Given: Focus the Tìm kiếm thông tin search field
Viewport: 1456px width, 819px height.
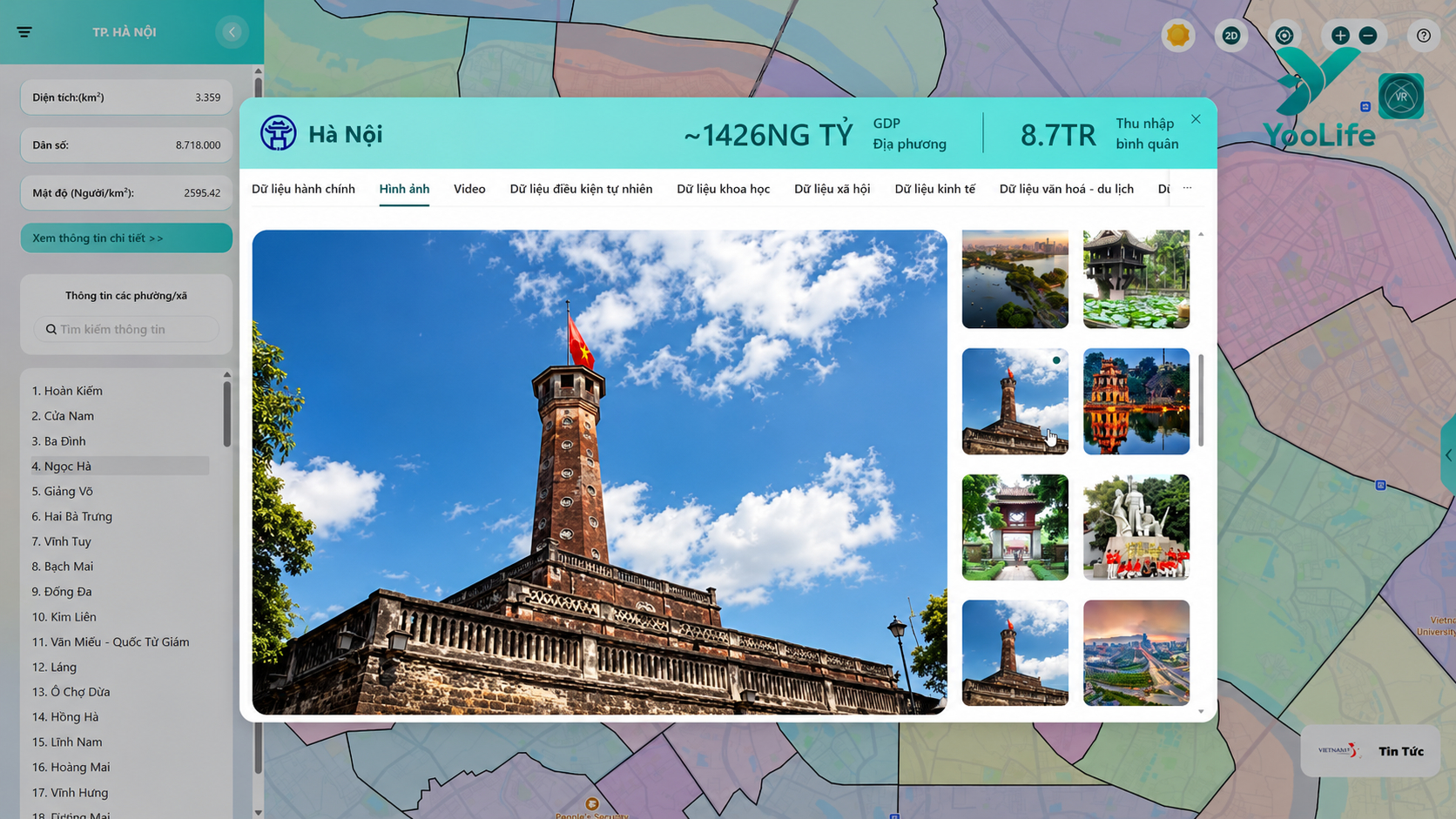Looking at the screenshot, I should pos(126,329).
